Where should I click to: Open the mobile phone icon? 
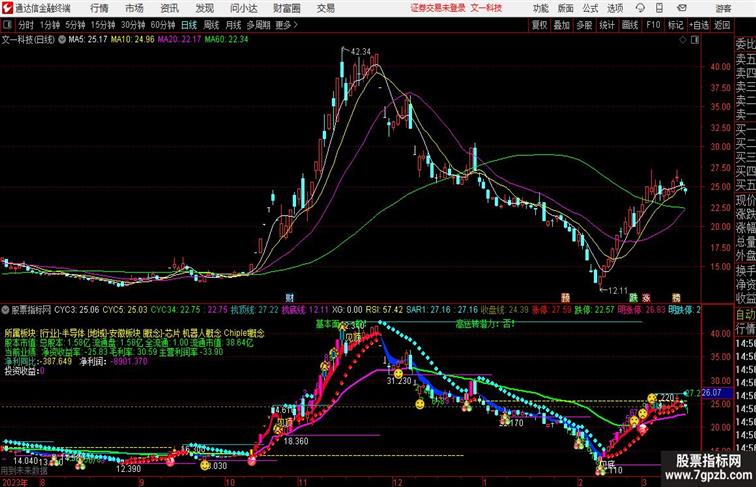click(660, 8)
